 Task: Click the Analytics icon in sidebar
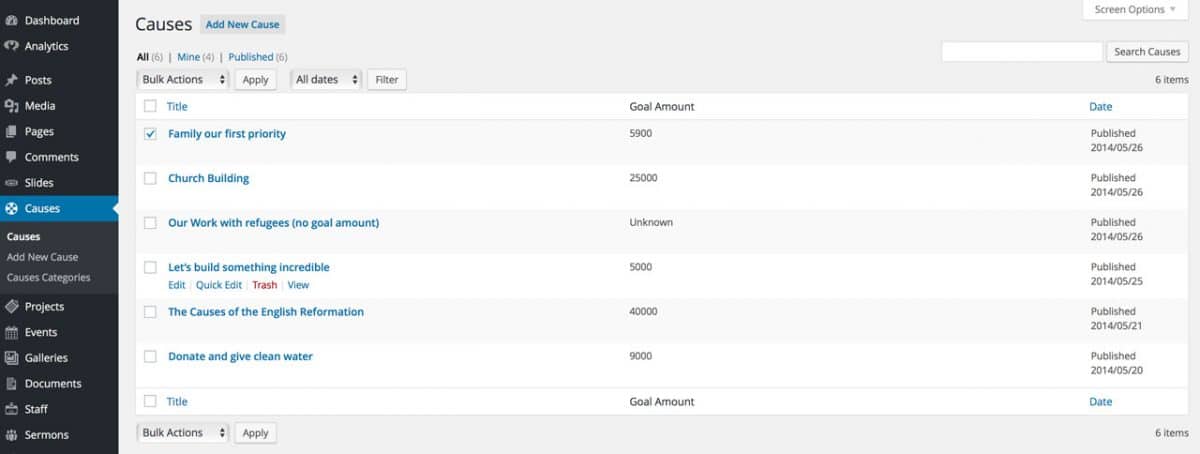click(11, 46)
